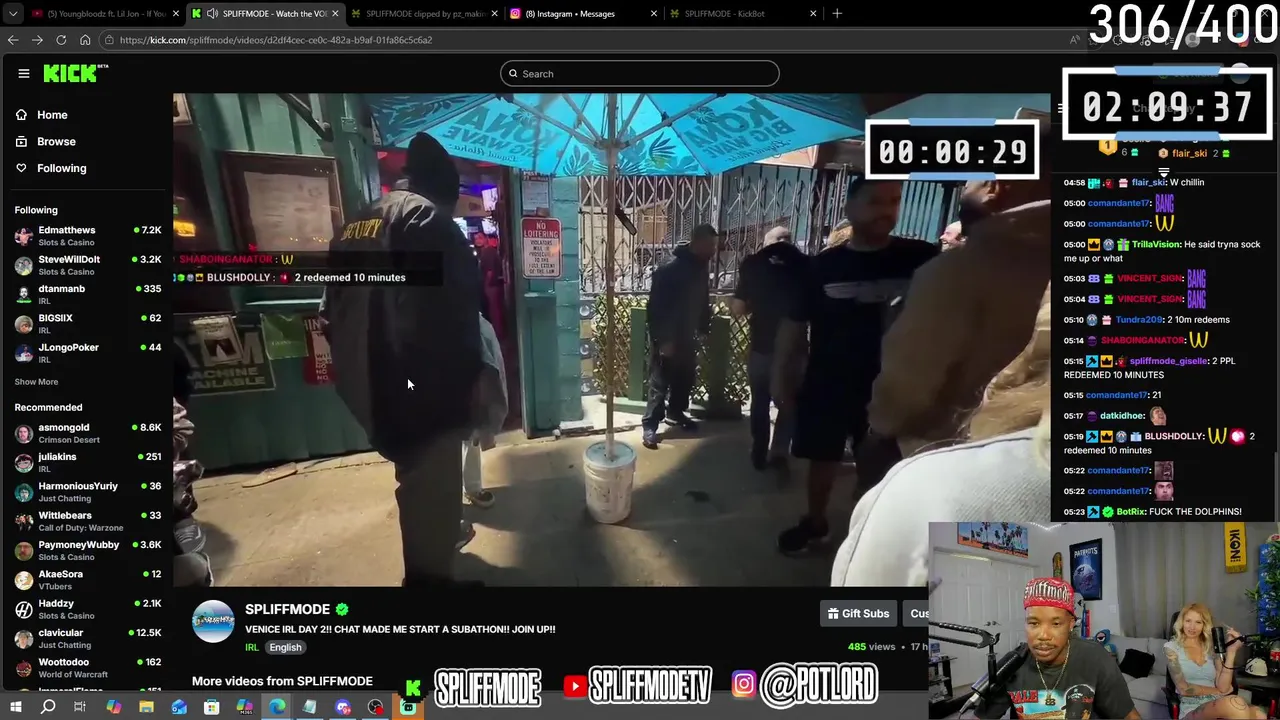Open Windows taskbar search

[x=47, y=708]
